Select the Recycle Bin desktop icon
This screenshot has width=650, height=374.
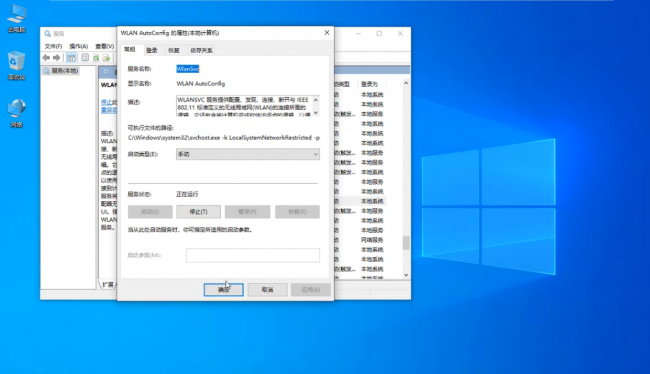pos(17,66)
